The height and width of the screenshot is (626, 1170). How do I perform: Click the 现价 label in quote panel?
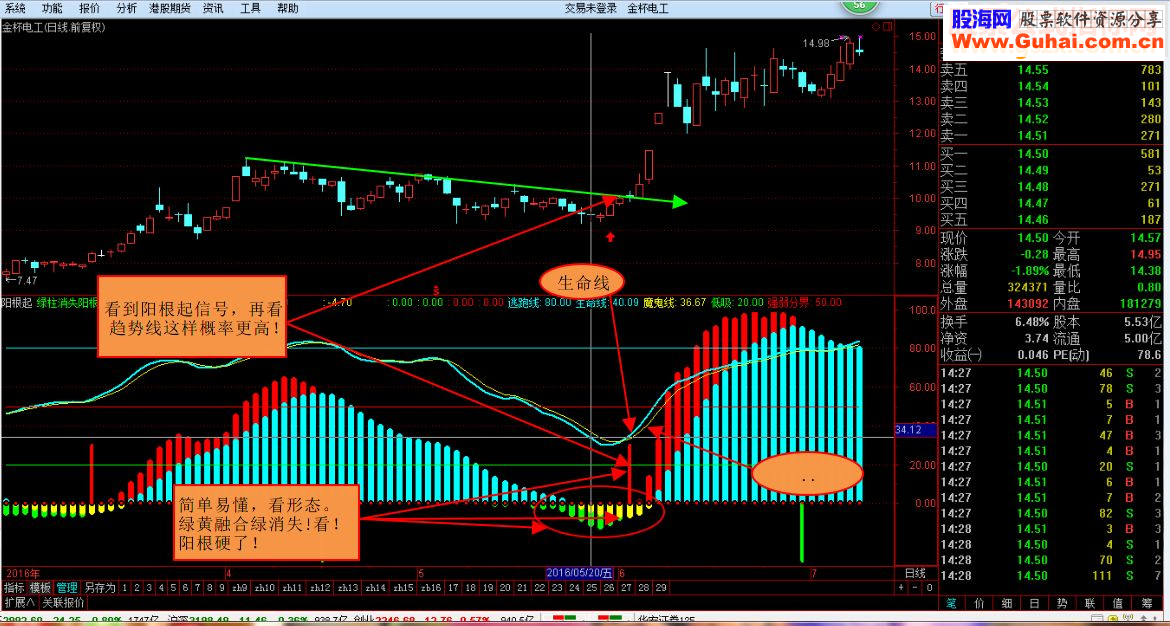tap(952, 238)
